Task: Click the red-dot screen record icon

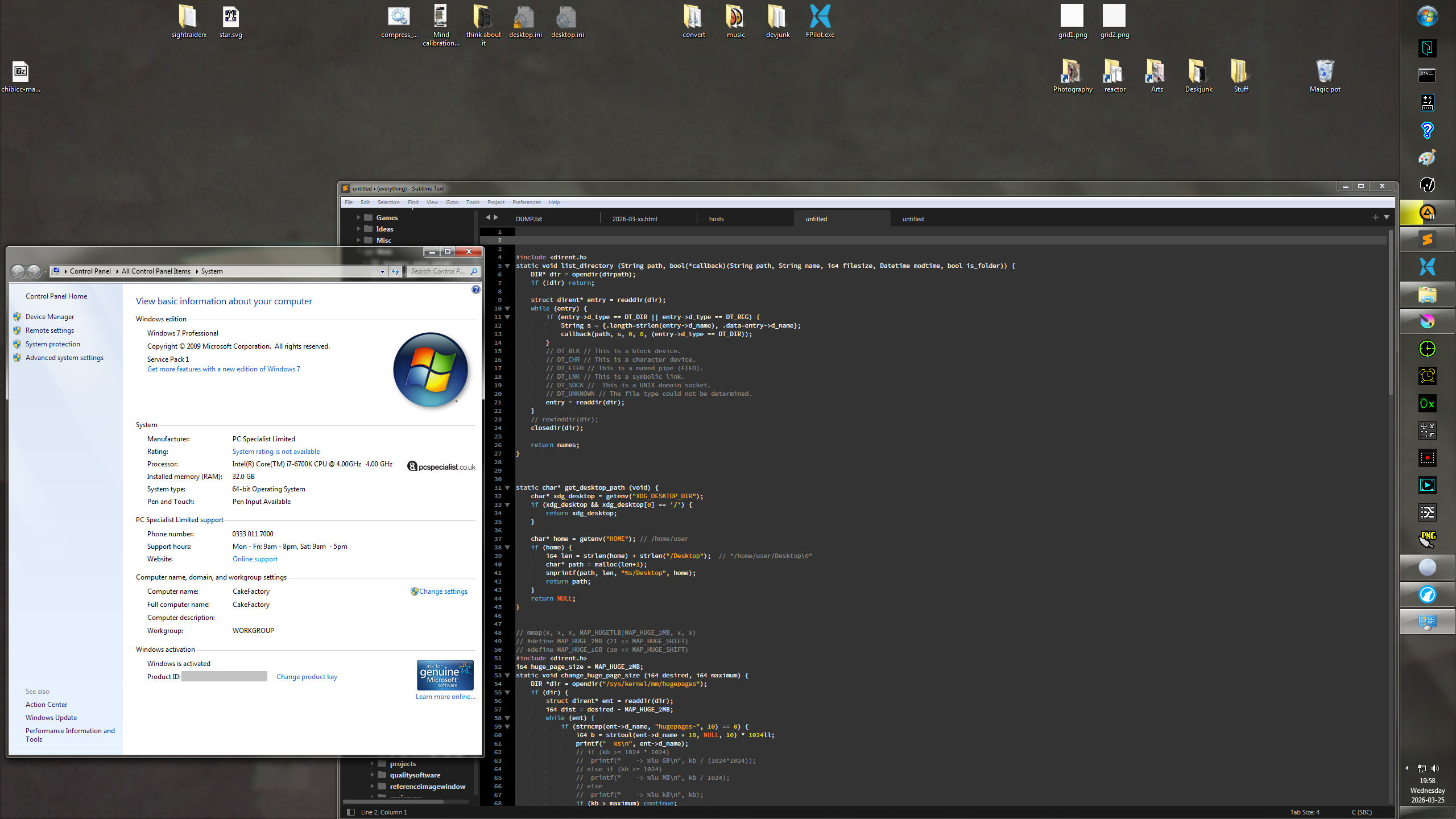Action: (x=1427, y=458)
